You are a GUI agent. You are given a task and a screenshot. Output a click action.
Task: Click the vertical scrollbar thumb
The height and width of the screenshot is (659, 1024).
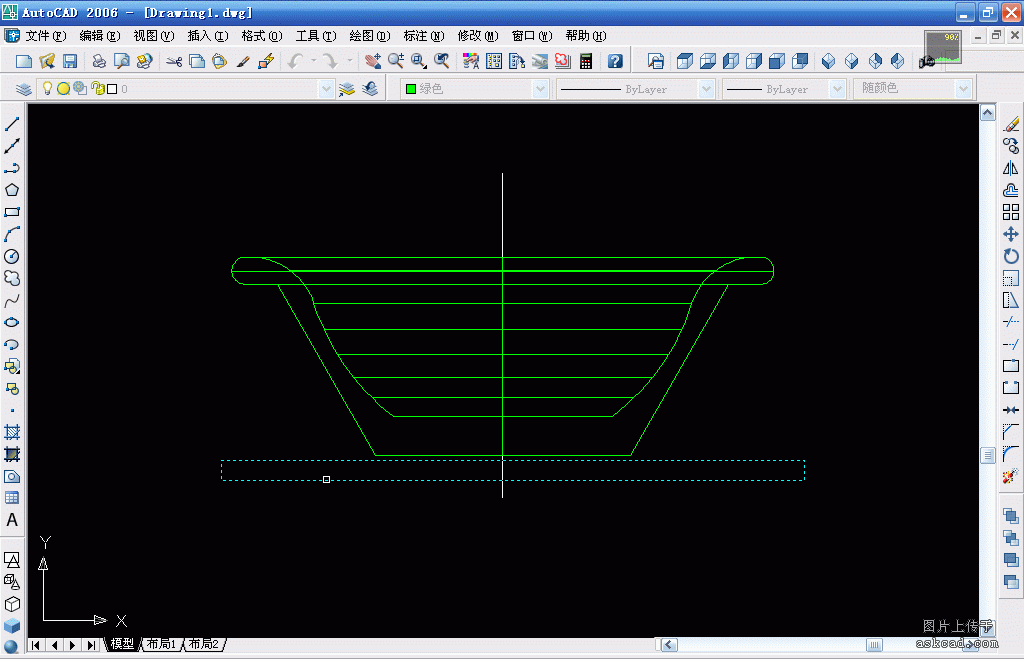(987, 455)
